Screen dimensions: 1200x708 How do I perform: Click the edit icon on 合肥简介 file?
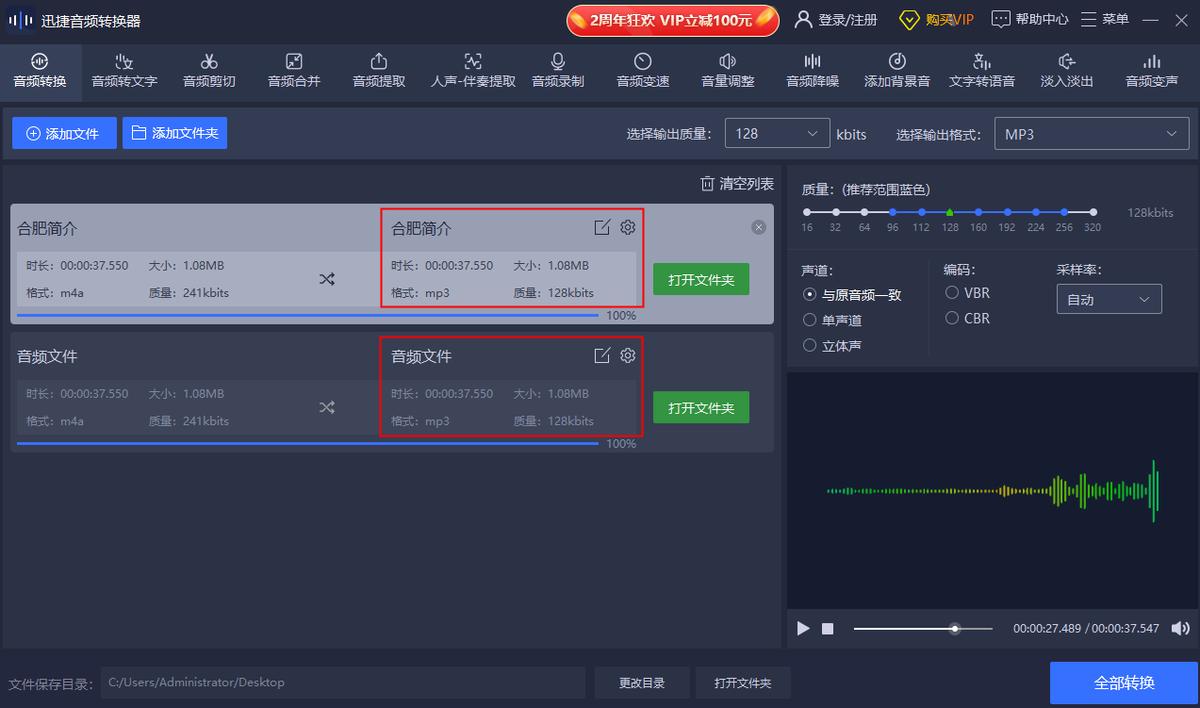pos(602,227)
